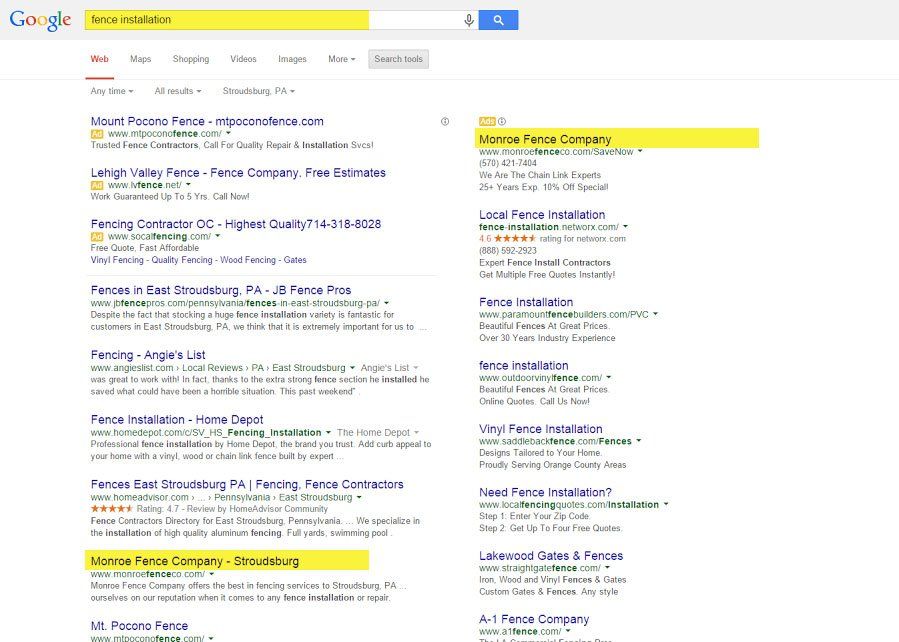Switch to the Images tab
899x642 pixels.
pos(292,59)
